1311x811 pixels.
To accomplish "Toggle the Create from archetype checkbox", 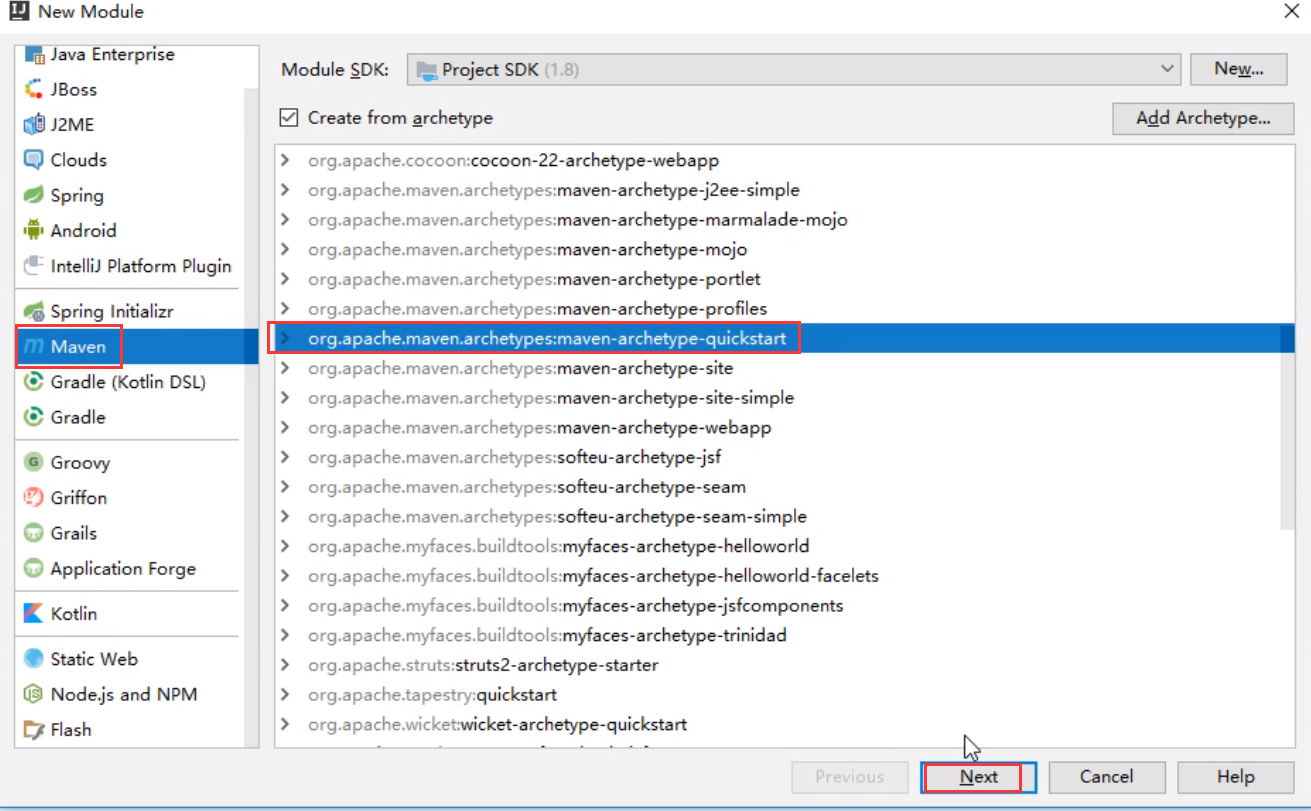I will (x=289, y=118).
